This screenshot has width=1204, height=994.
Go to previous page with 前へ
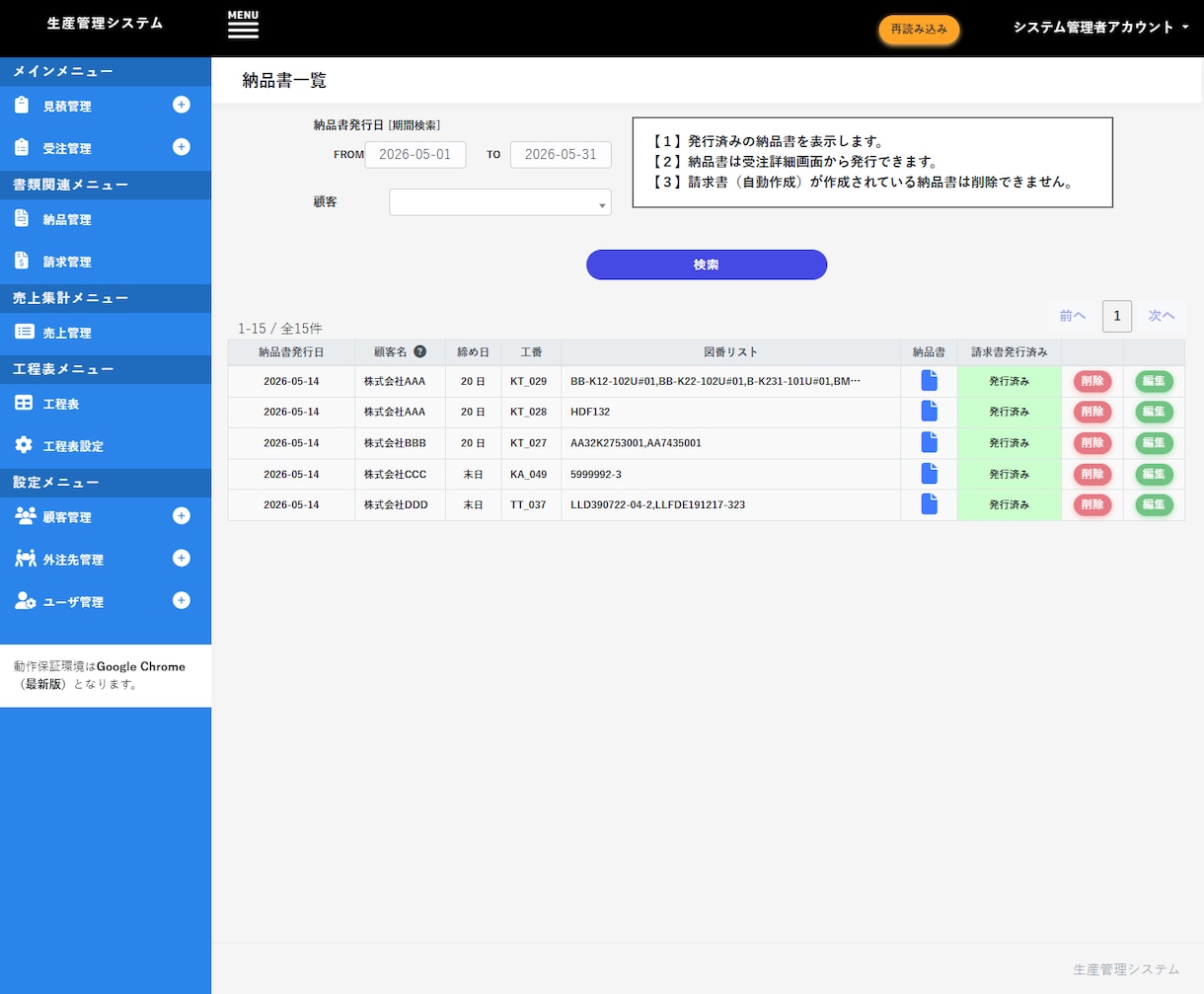coord(1073,316)
